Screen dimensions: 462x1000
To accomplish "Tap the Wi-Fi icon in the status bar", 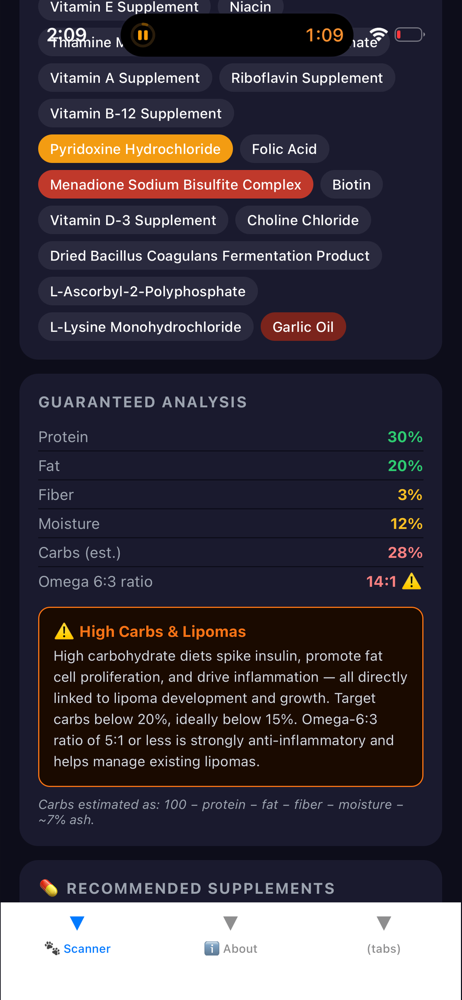I will (x=378, y=34).
